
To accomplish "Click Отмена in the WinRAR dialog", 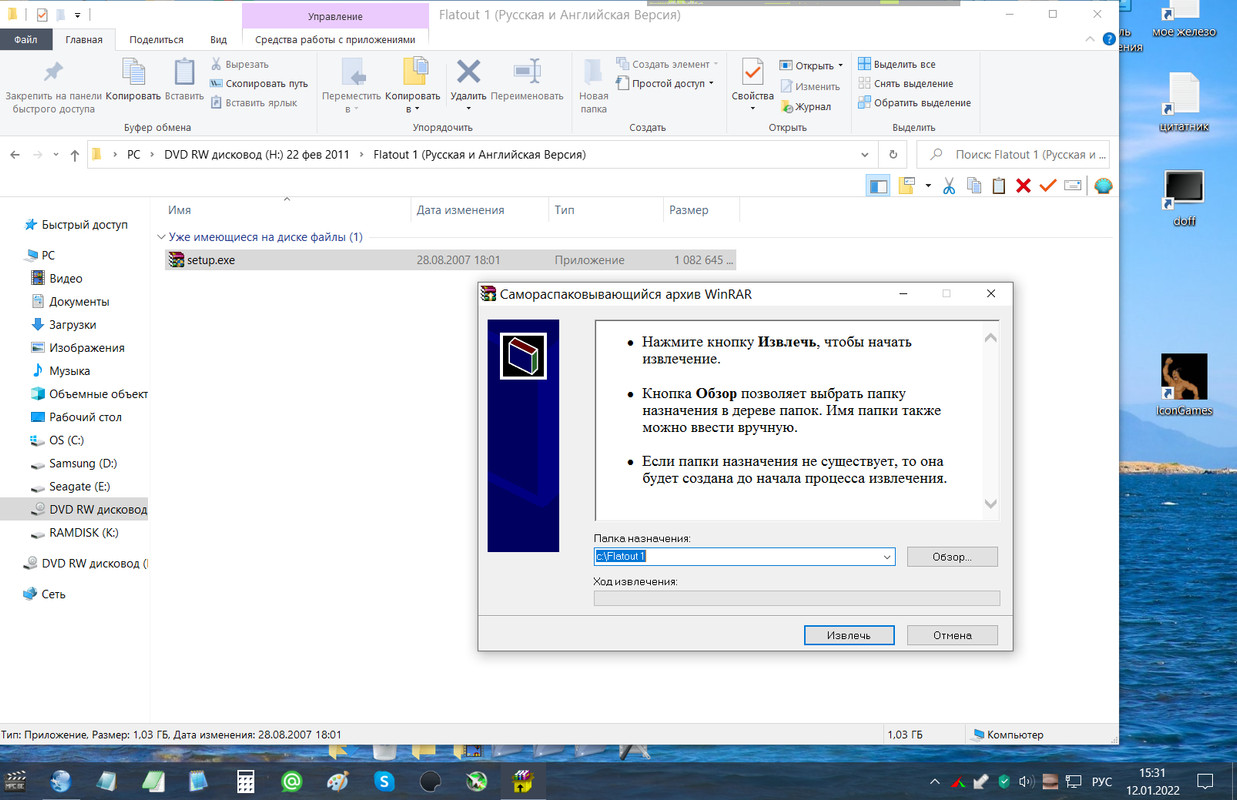I will [952, 635].
